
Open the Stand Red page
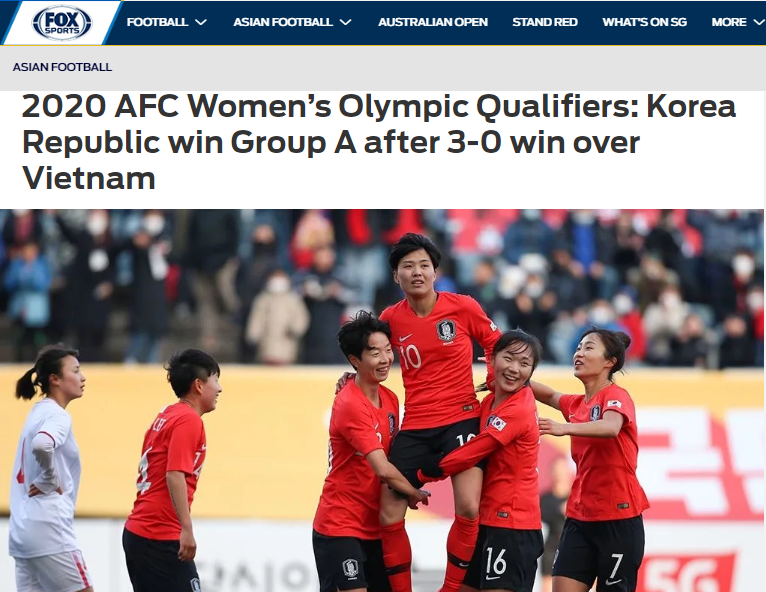click(x=545, y=22)
